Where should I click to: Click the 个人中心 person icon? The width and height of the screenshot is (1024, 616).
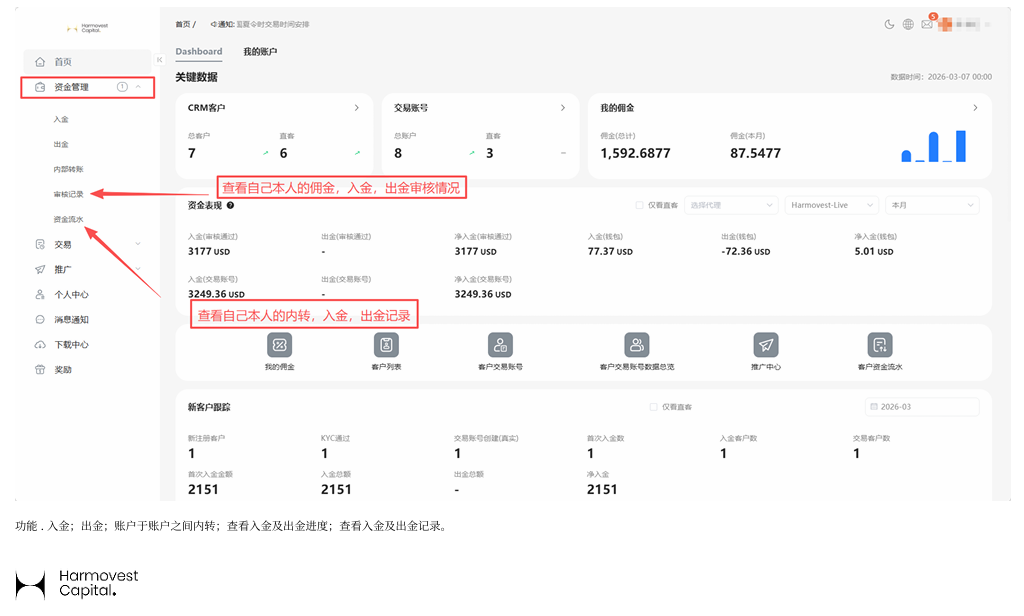40,295
